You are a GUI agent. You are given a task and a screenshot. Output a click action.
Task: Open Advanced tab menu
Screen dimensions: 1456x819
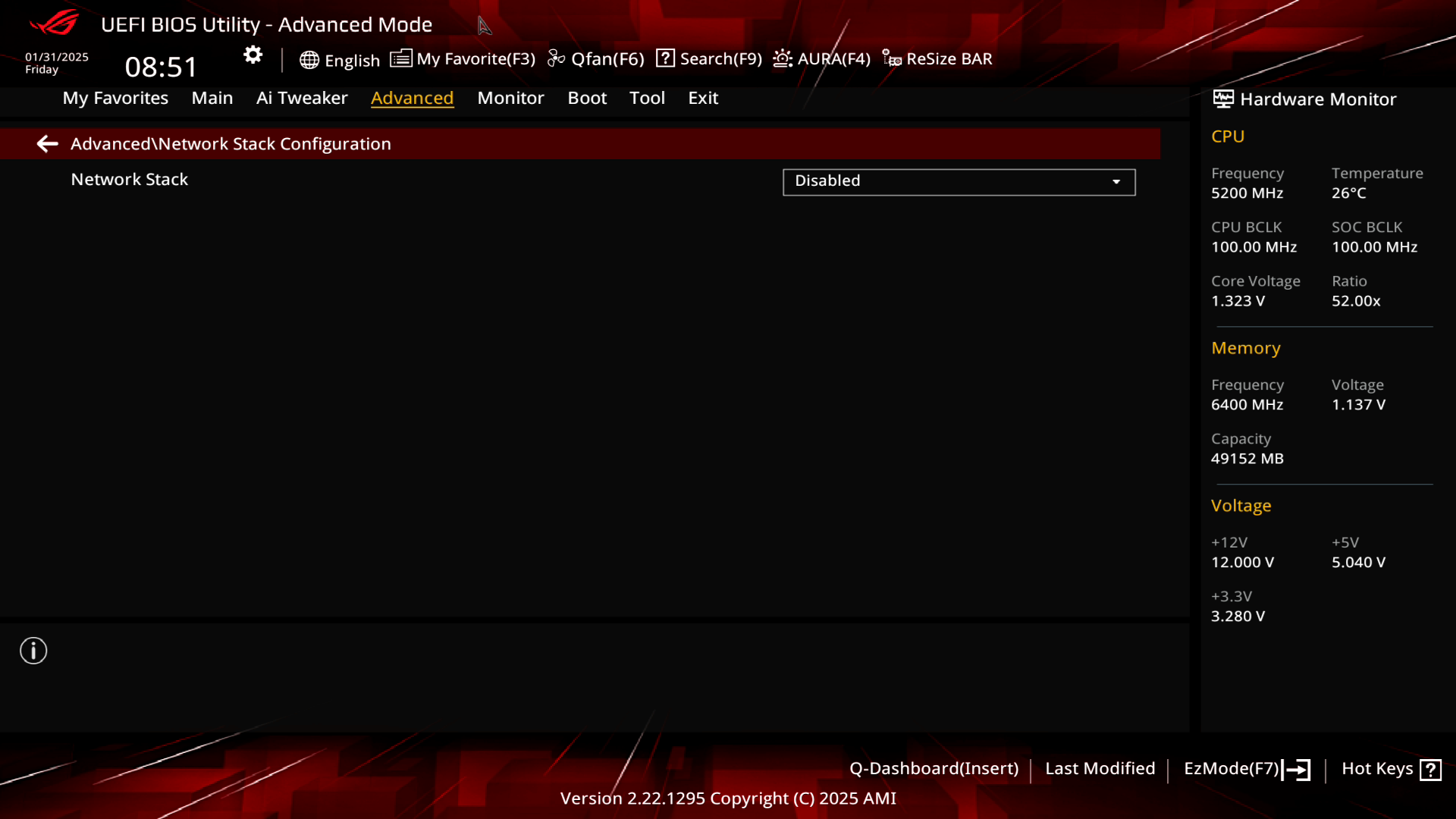[x=412, y=97]
